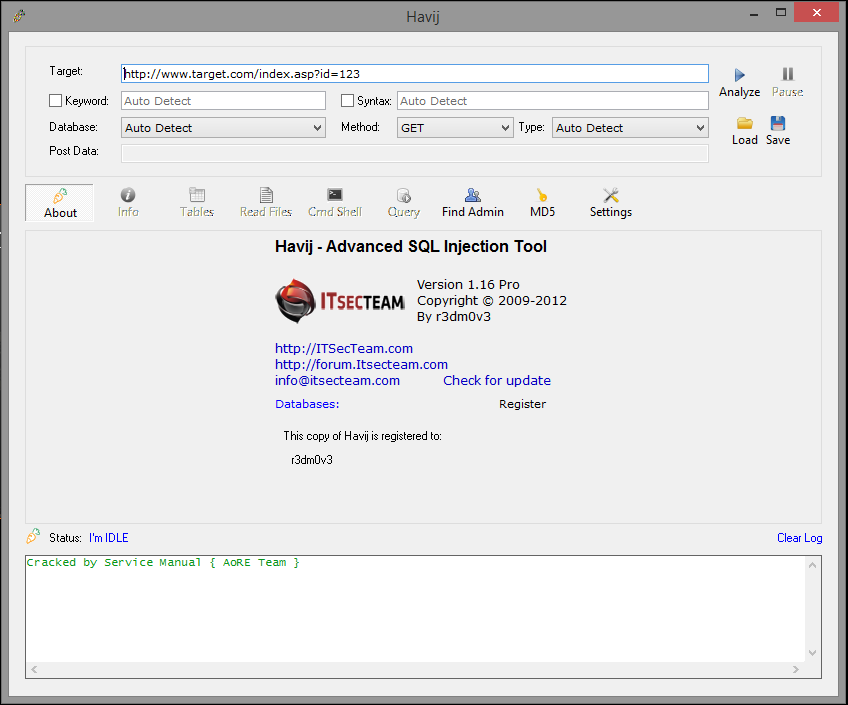Click the Pause icon
Screen dimensions: 848x705
[x=787, y=74]
